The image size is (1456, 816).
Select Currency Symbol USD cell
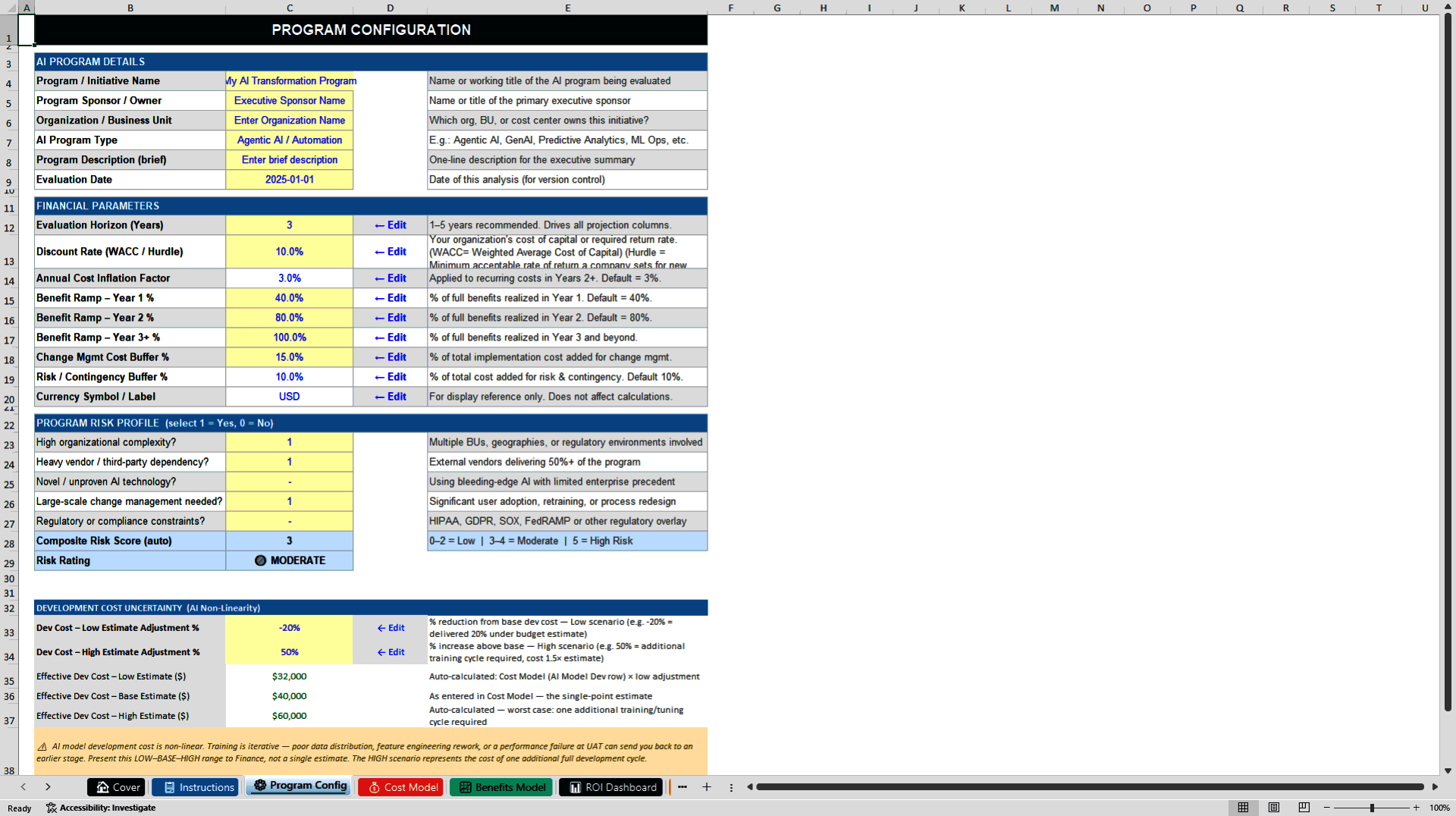290,397
